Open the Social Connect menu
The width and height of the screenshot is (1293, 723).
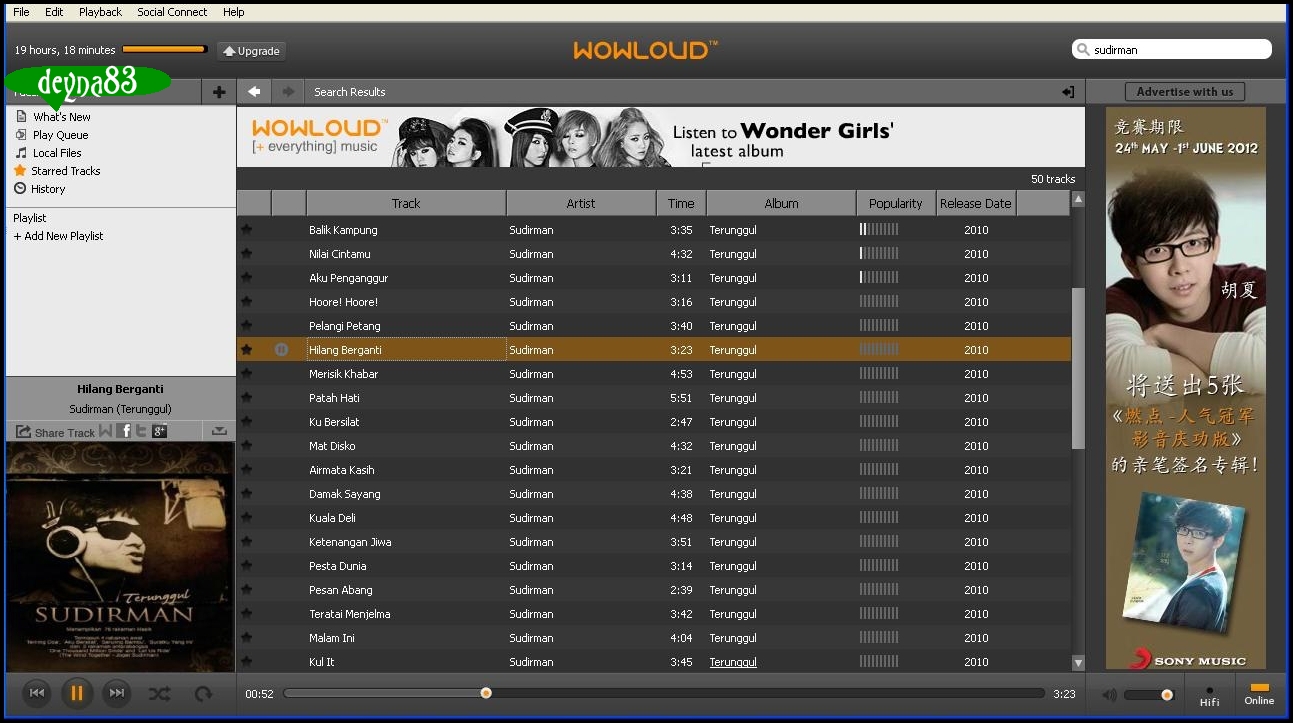tap(172, 12)
